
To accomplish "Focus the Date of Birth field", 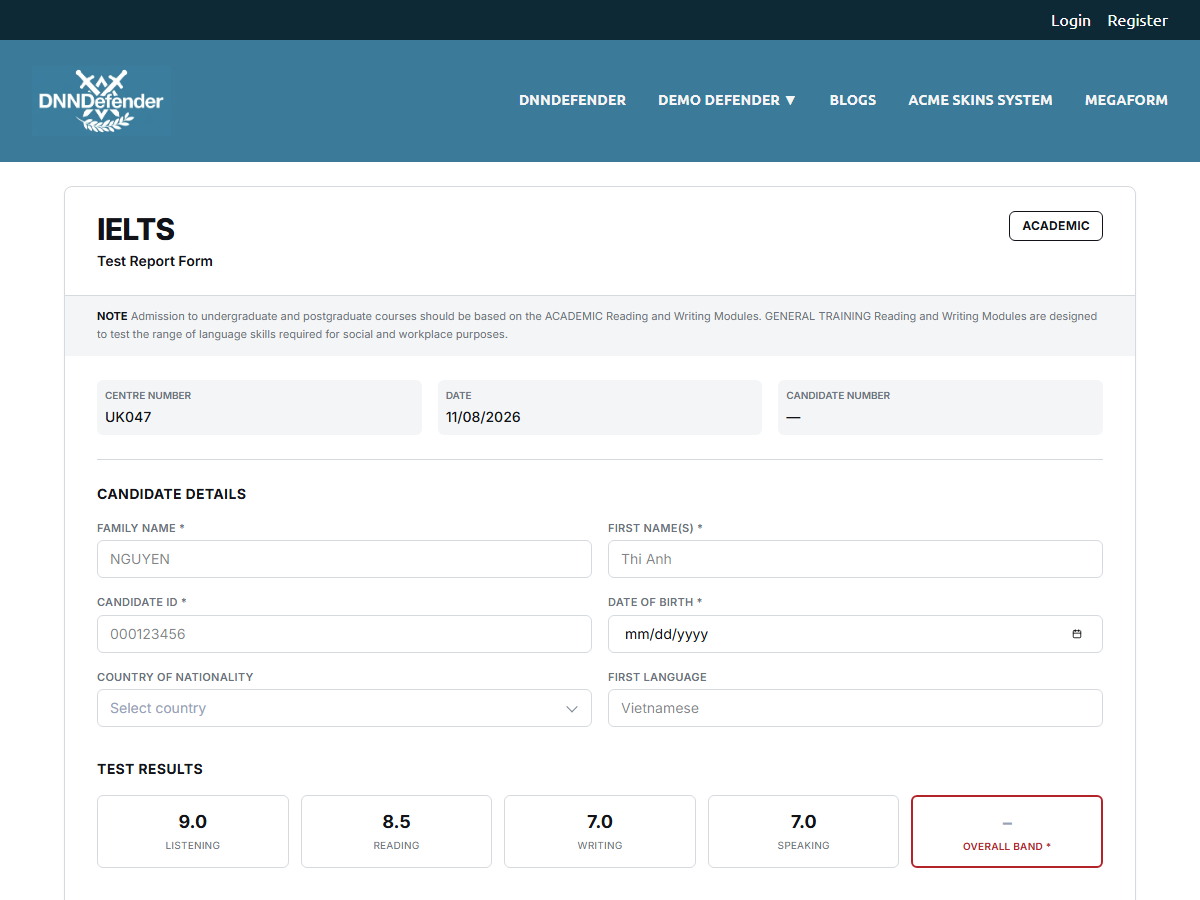I will 855,634.
